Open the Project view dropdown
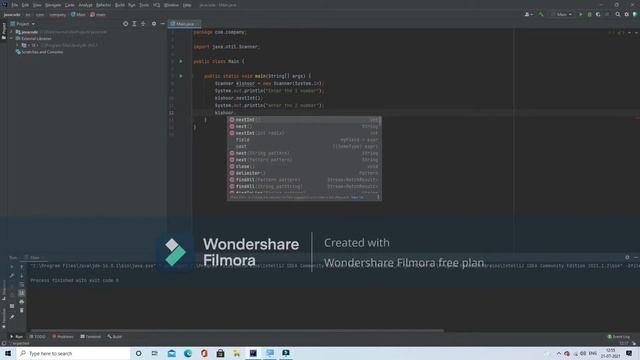Screen dimensions: 640x360 [22, 24]
